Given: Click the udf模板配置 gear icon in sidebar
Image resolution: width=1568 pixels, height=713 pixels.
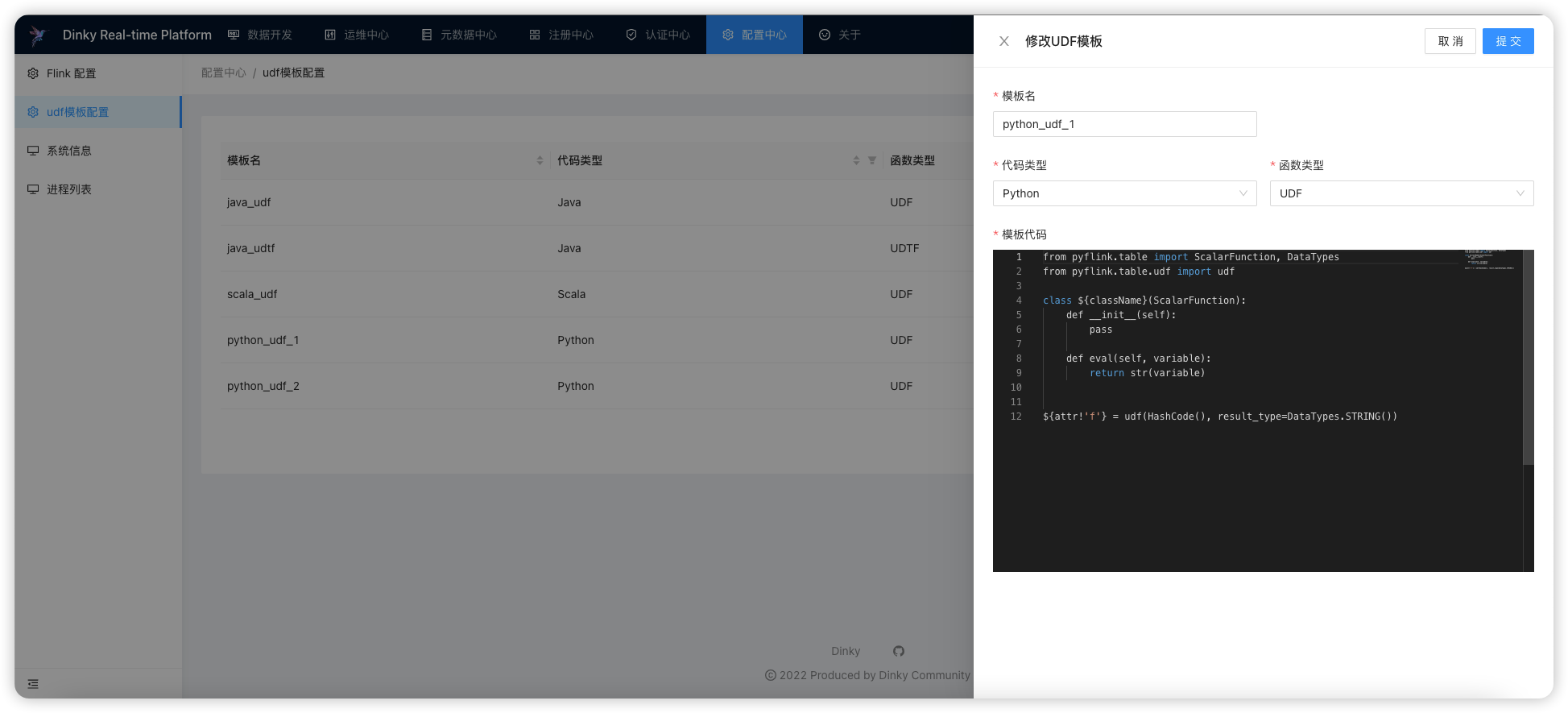Looking at the screenshot, I should tap(33, 112).
